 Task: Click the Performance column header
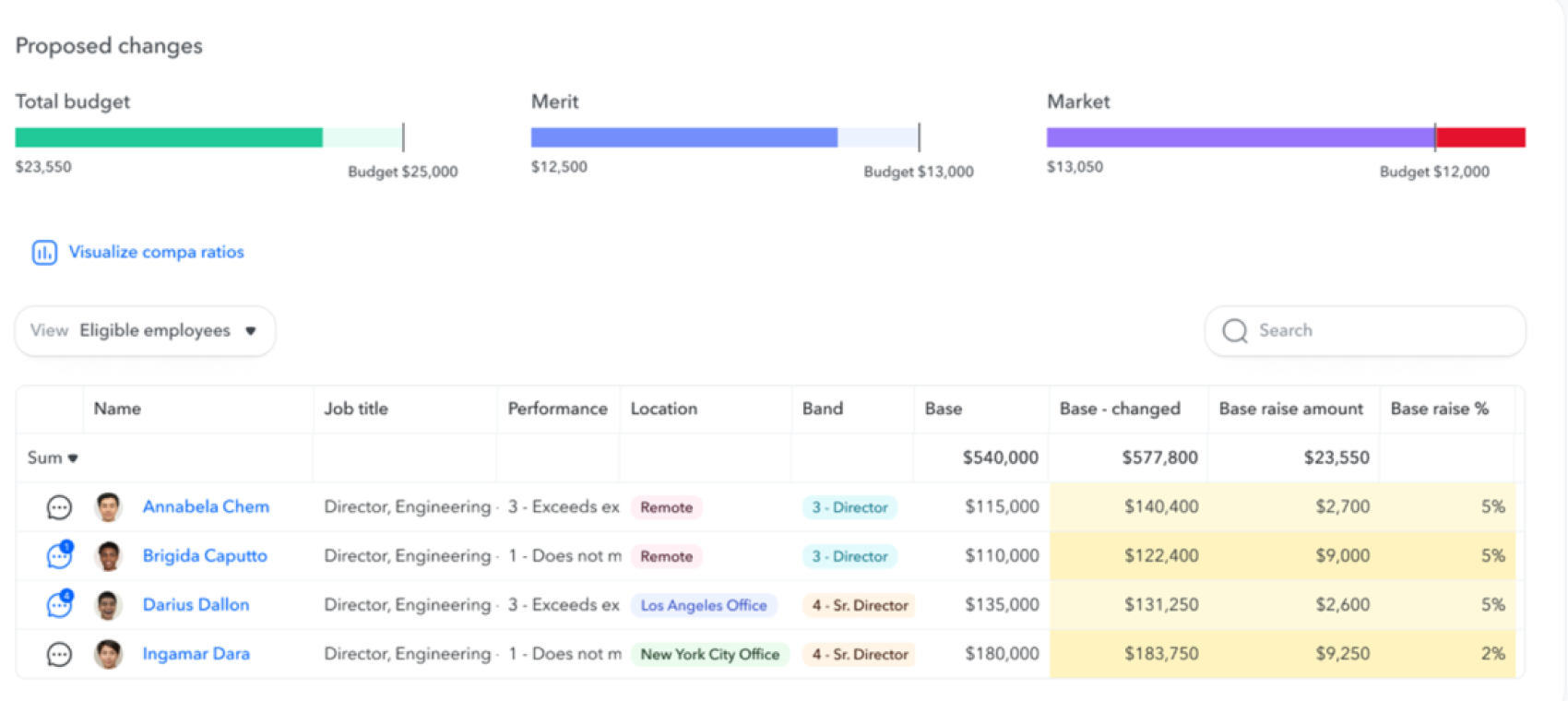coord(557,410)
